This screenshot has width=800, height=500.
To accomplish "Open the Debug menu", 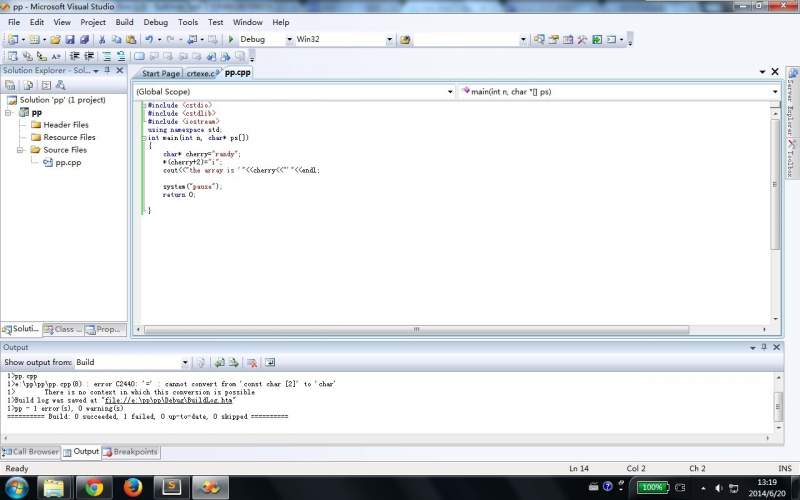I will (156, 22).
